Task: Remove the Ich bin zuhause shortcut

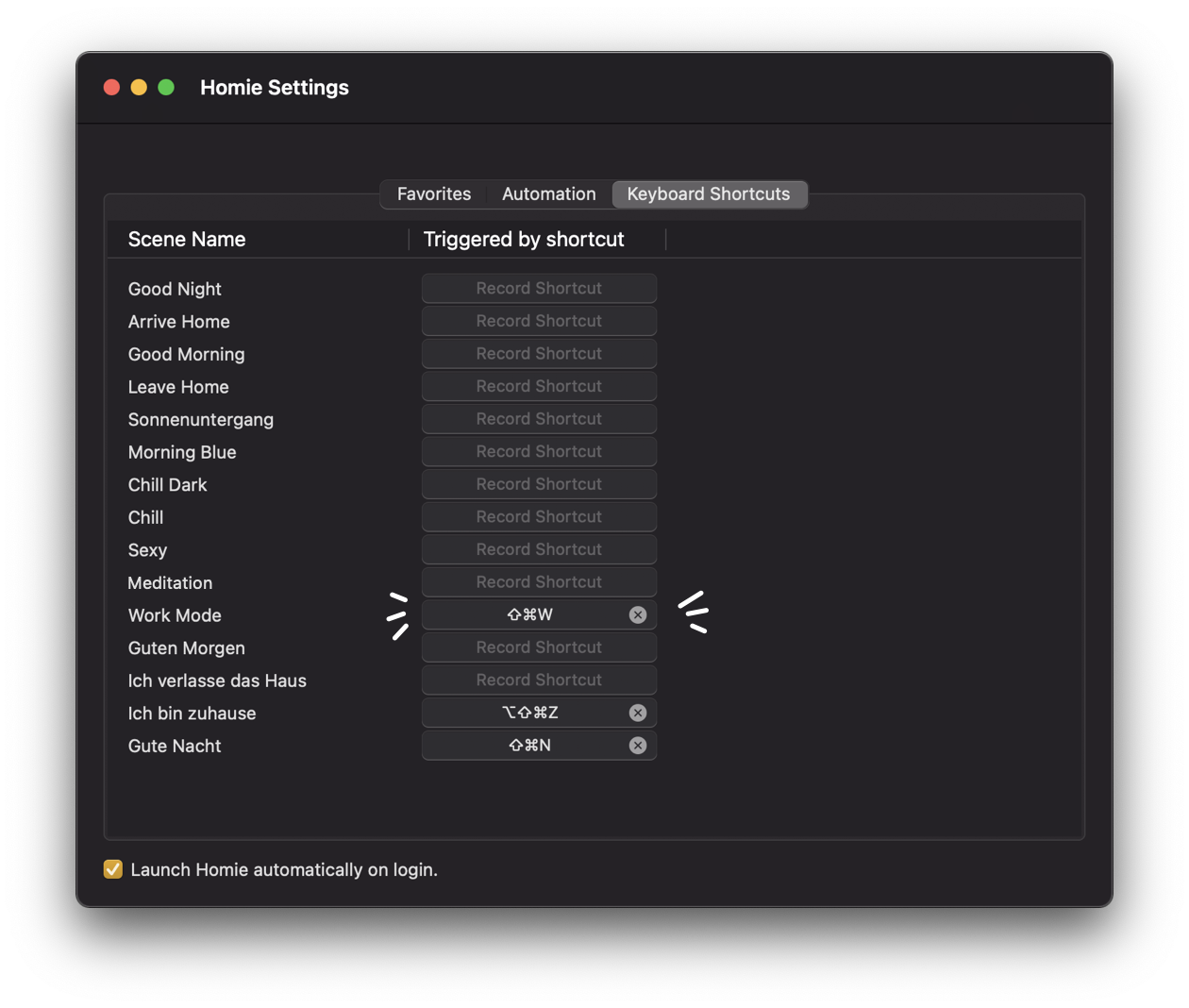Action: coord(638,713)
